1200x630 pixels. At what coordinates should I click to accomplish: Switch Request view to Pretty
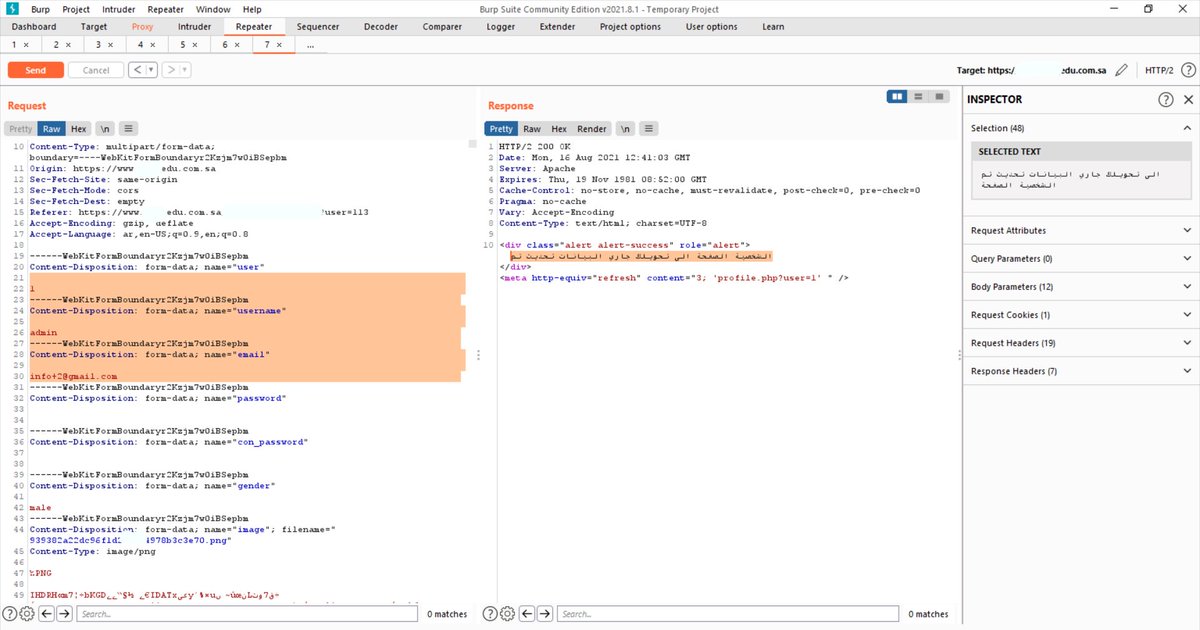(20, 129)
